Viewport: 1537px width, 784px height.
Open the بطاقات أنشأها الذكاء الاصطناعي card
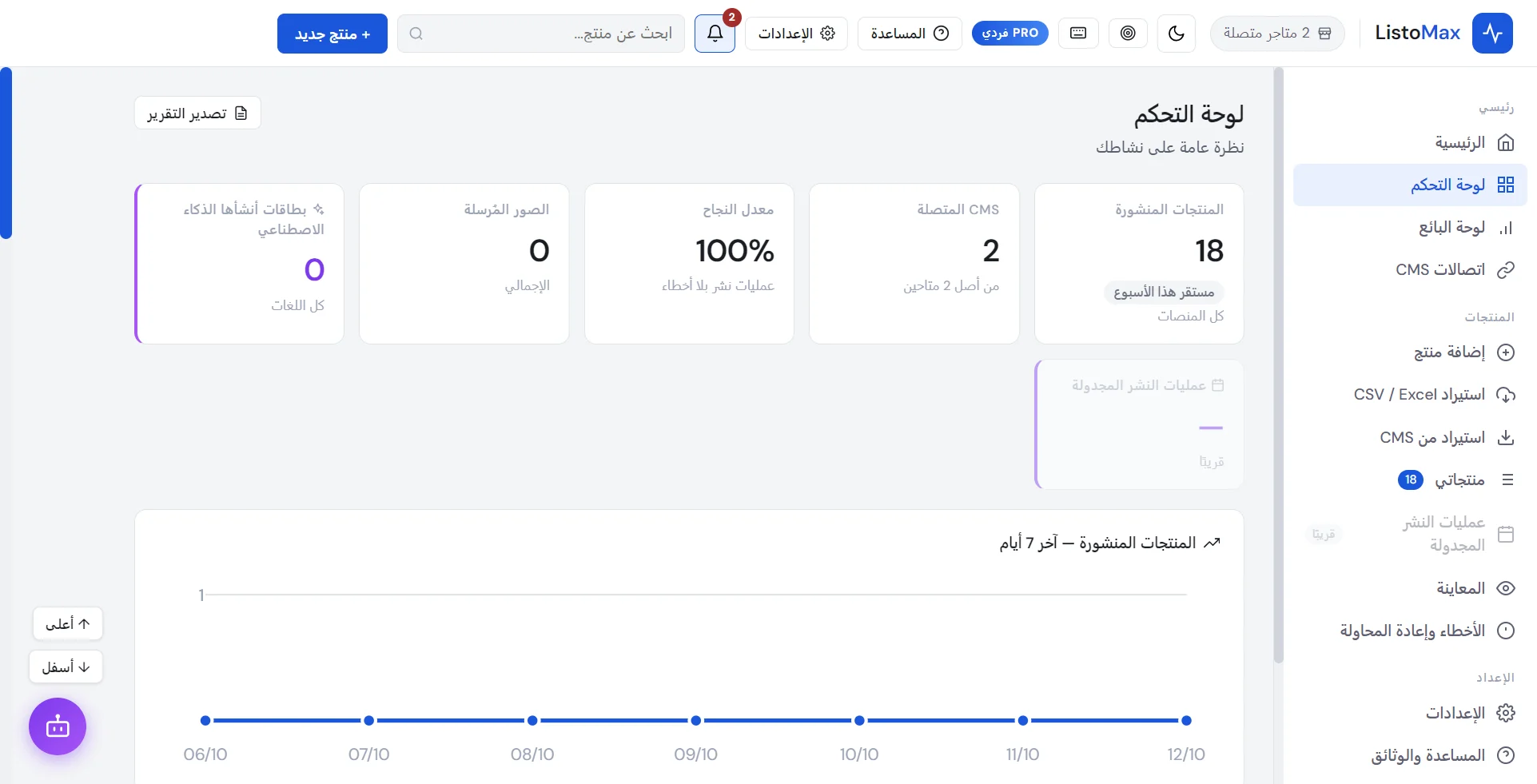[x=239, y=264]
